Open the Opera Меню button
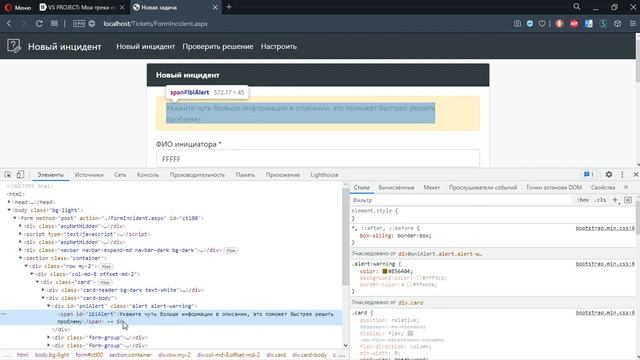640x360 pixels. (18, 7)
